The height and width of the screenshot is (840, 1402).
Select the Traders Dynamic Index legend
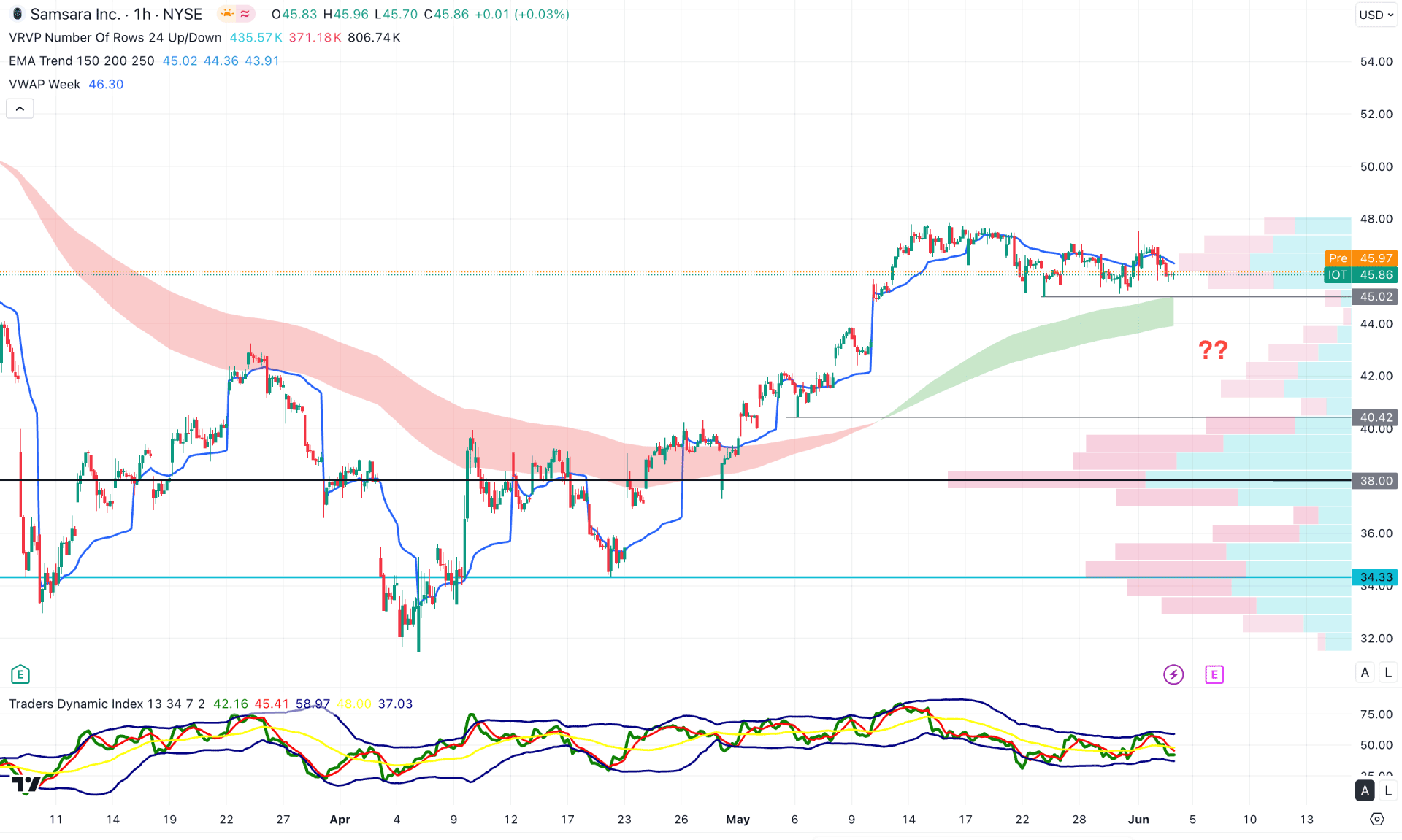pos(107,704)
